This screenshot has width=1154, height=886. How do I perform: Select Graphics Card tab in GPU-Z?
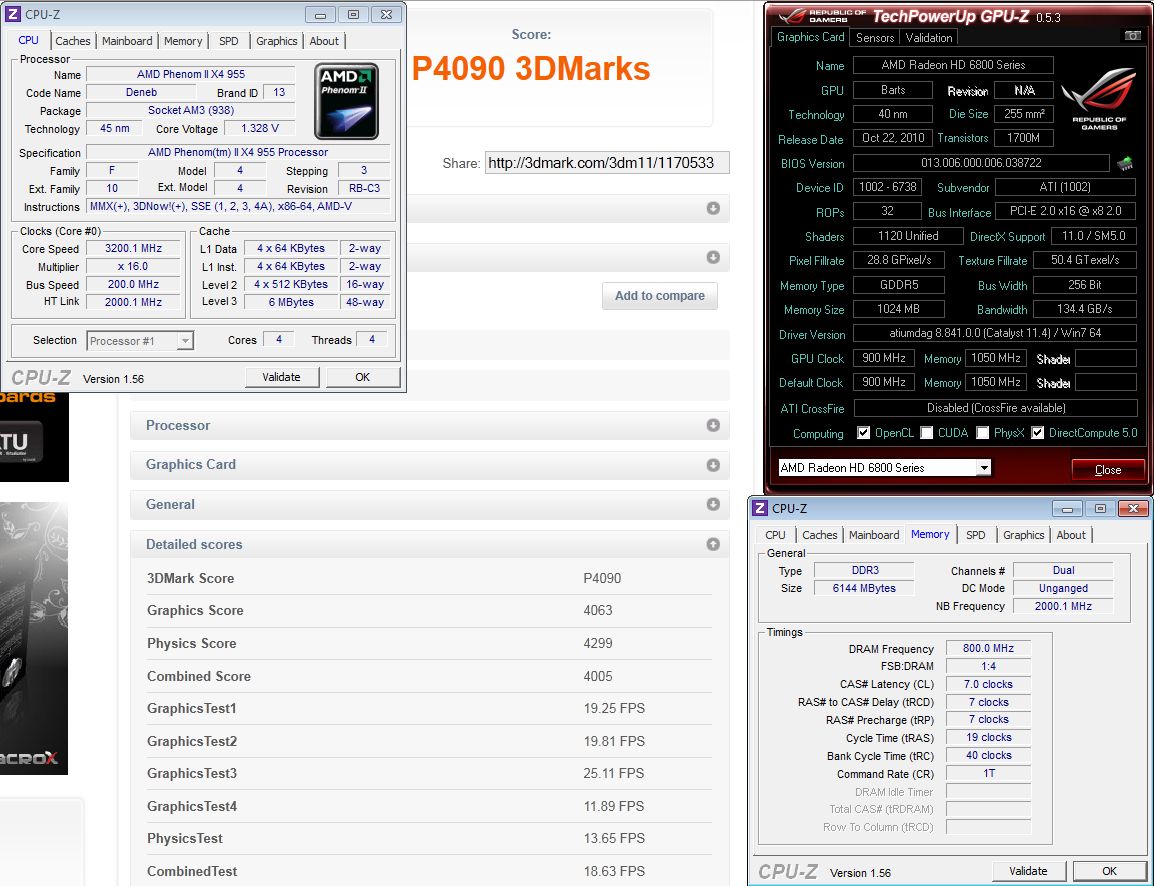point(810,37)
